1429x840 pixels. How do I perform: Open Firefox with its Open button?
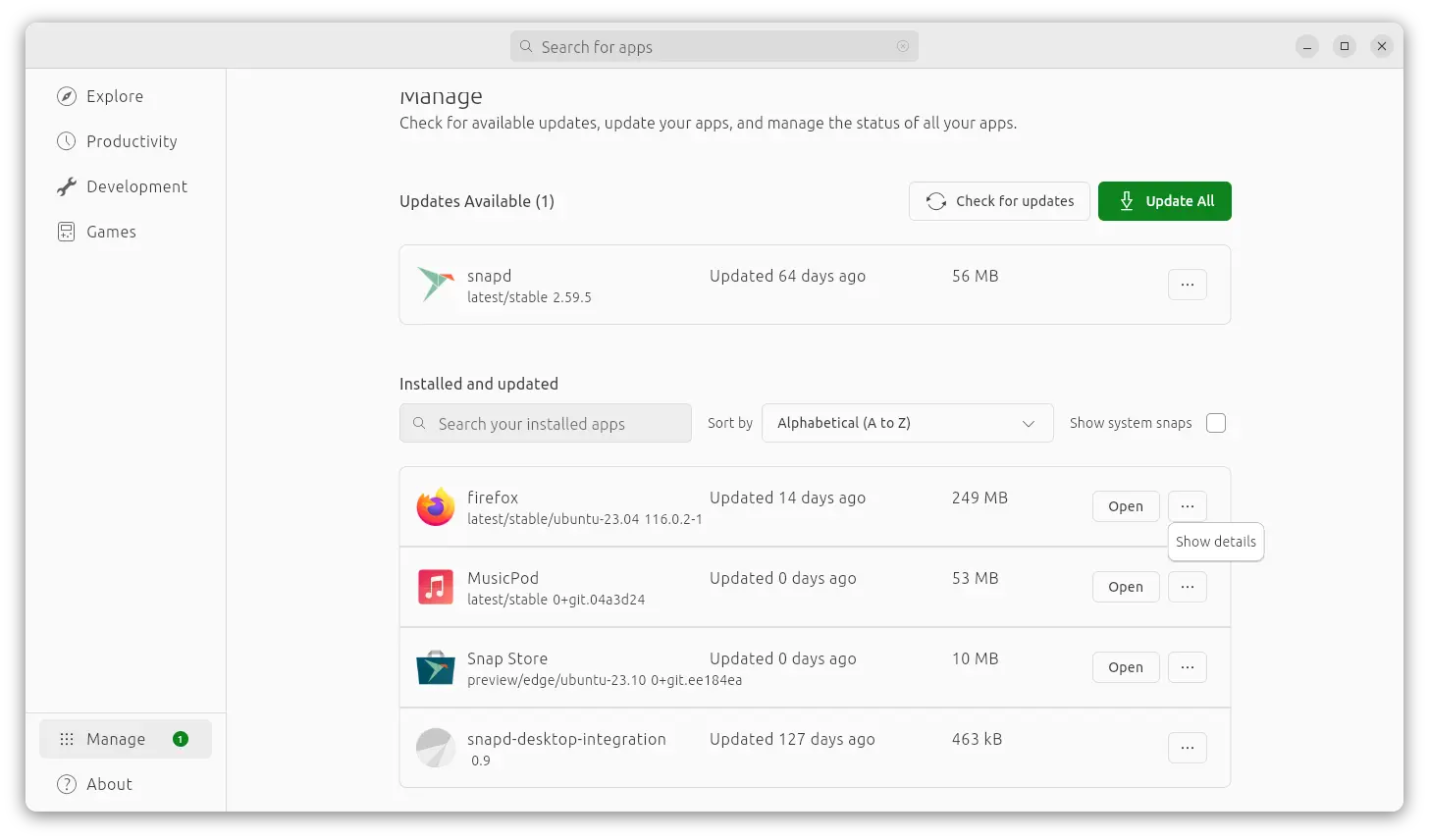1125,506
